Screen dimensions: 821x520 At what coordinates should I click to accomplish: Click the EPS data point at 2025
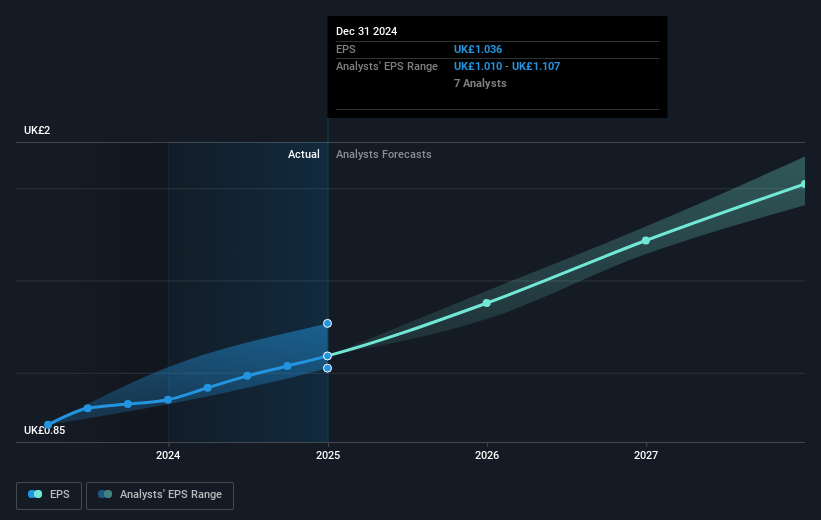pyautogui.click(x=327, y=356)
